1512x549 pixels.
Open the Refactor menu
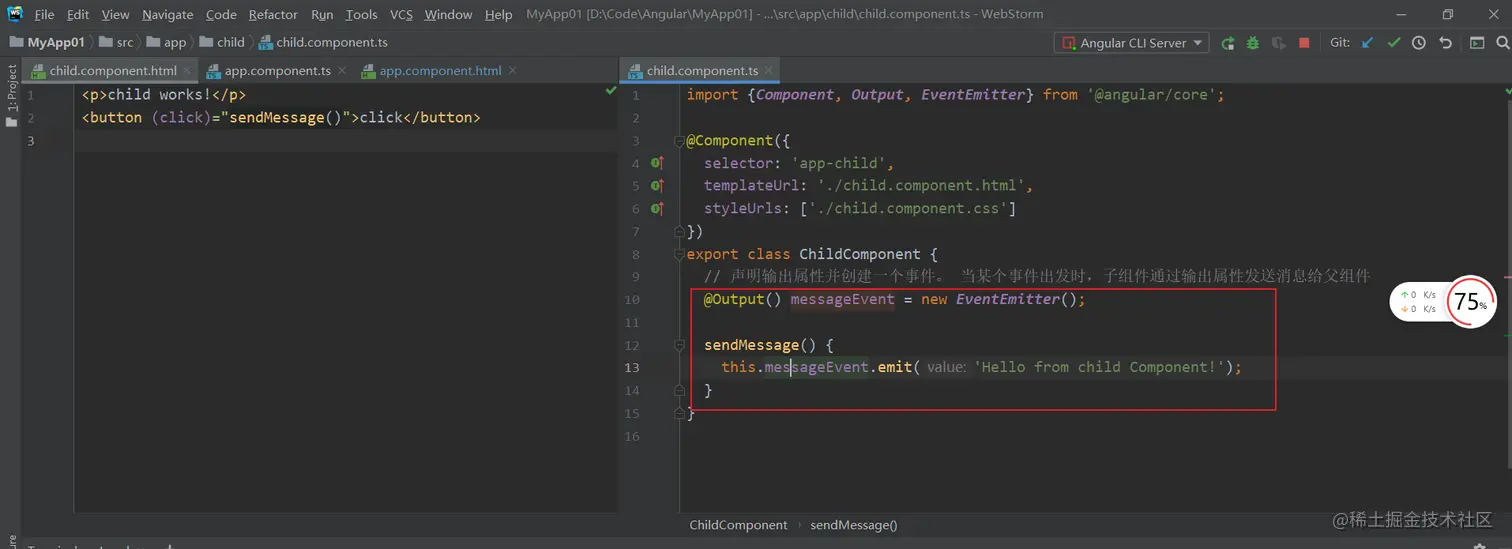[274, 14]
